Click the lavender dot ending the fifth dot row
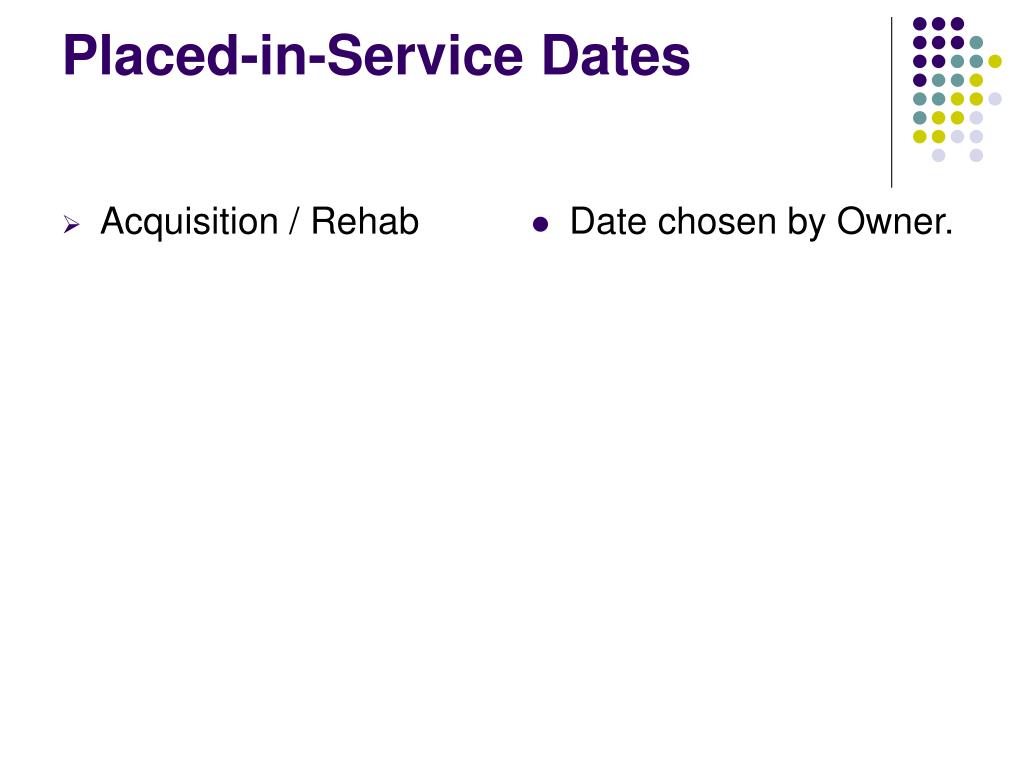 (995, 99)
